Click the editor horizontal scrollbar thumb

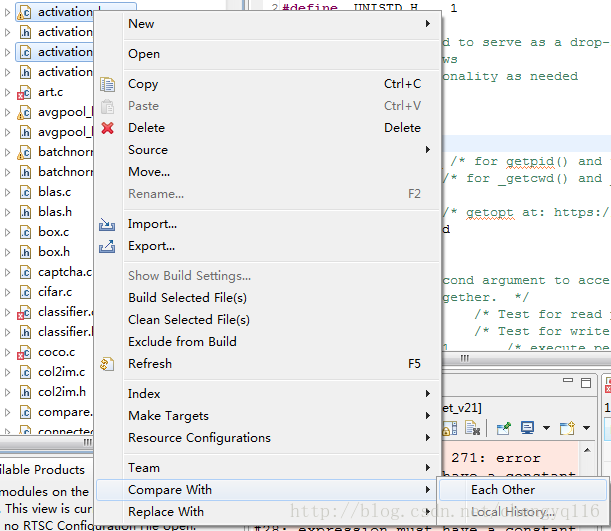click(x=465, y=358)
